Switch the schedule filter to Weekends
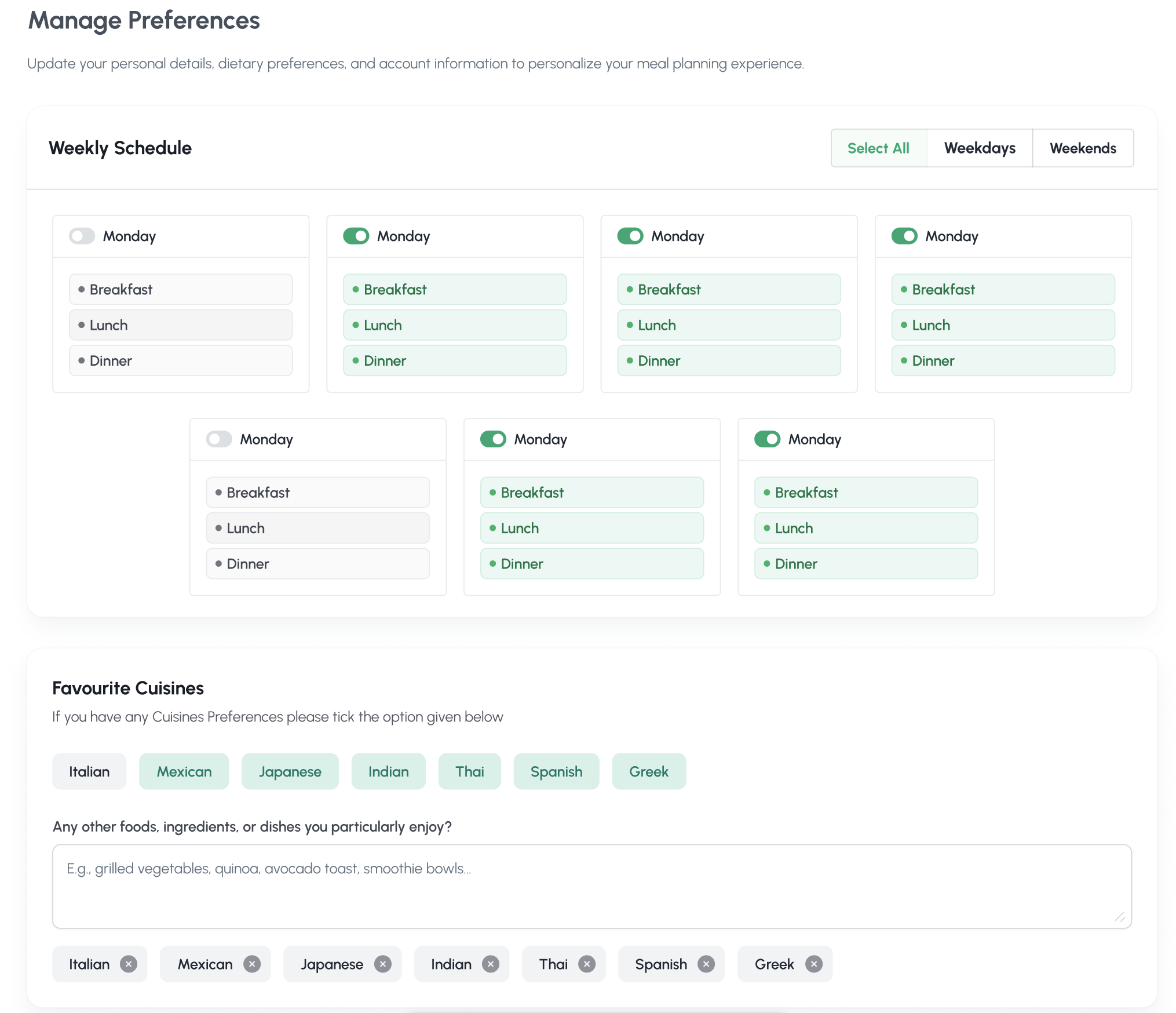This screenshot has width=1176, height=1013. click(x=1083, y=148)
